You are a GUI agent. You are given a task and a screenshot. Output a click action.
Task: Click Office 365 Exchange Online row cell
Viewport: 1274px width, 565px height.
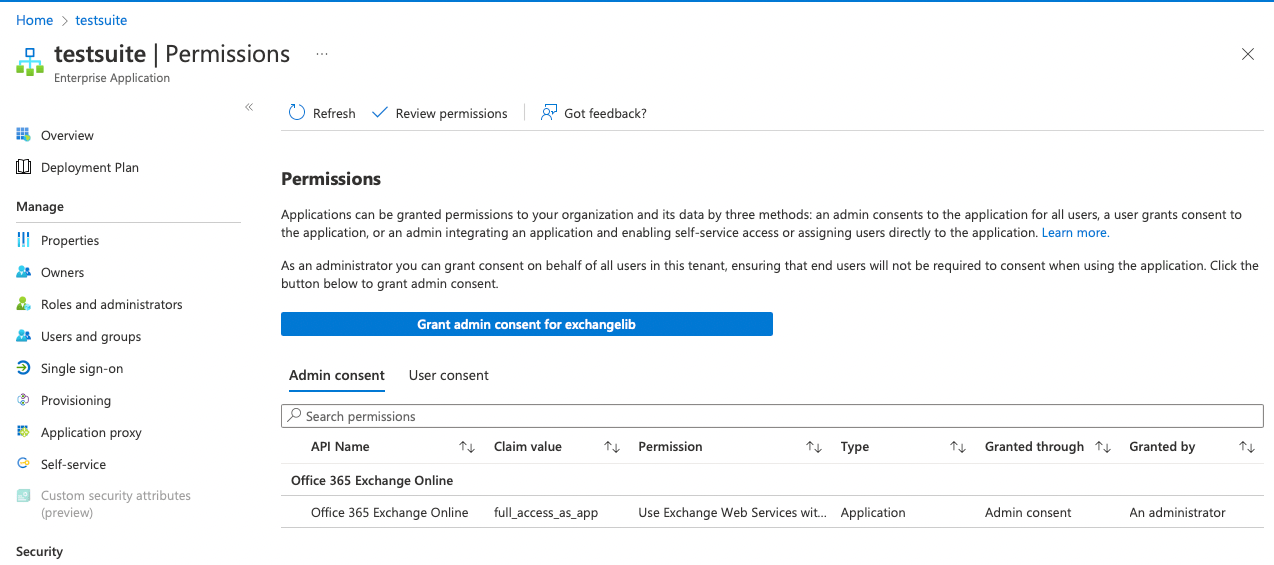pos(390,512)
